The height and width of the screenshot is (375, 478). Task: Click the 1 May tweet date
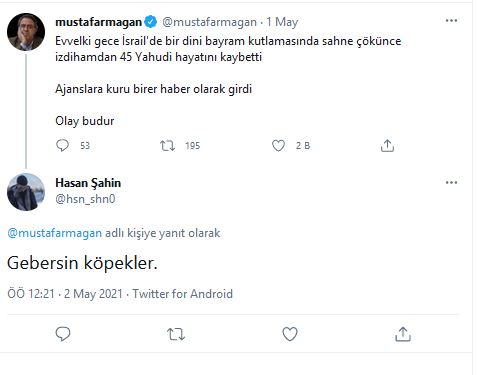click(x=282, y=22)
